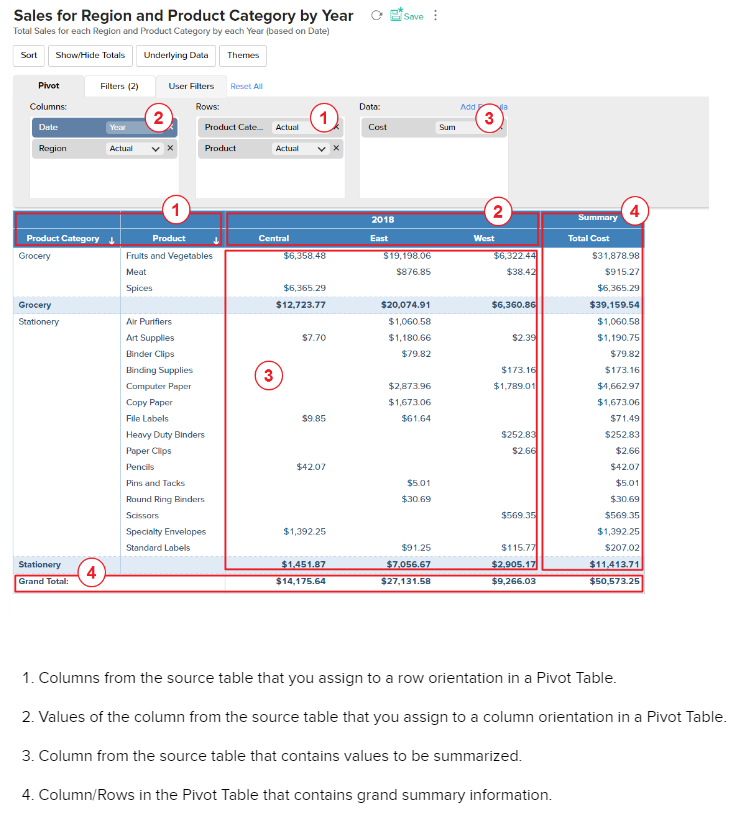Click West value $1,789.01
This screenshot has height=813, width=740.
(514, 387)
